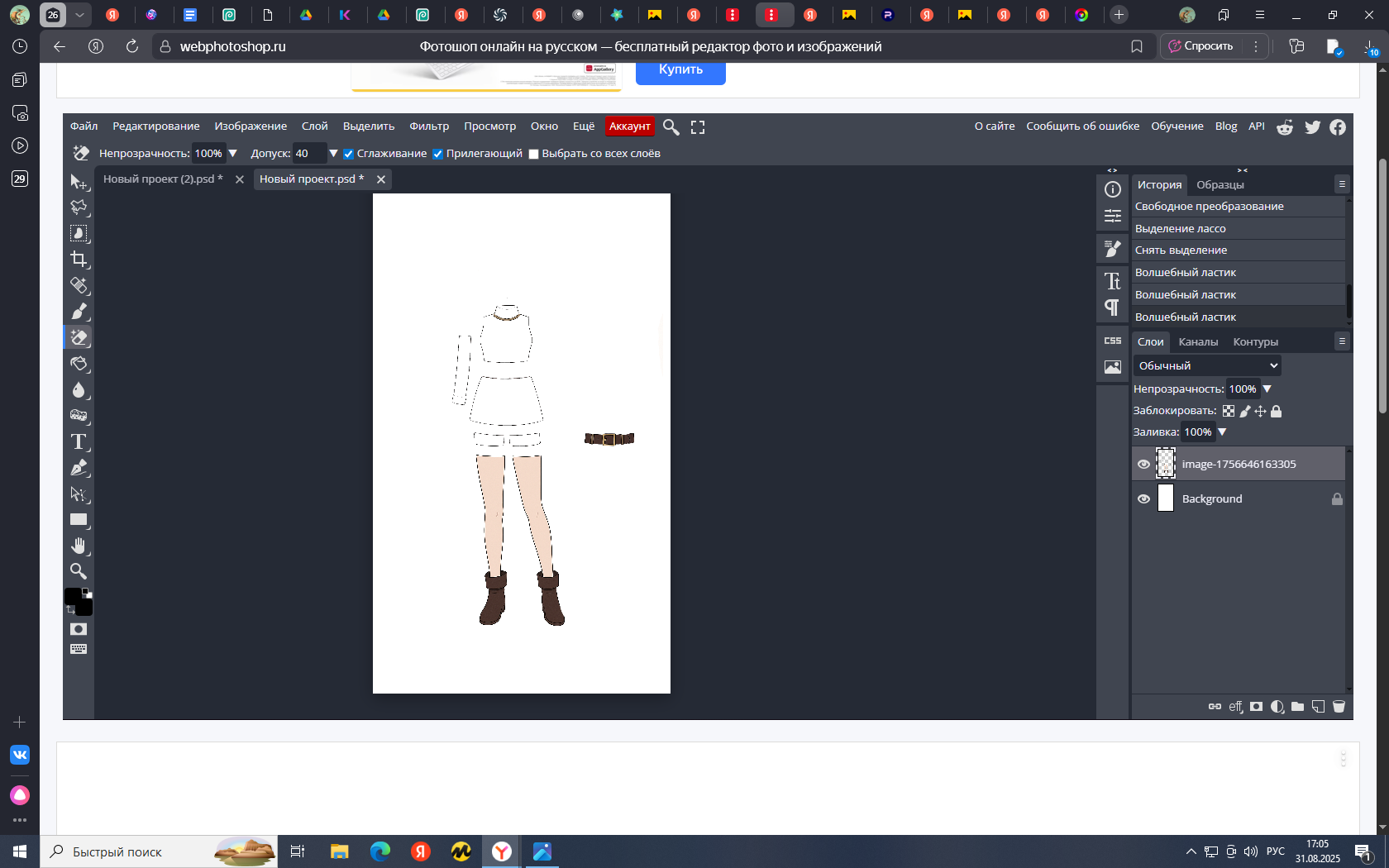The width and height of the screenshot is (1389, 868).
Task: Select the Pen tool
Action: pos(79,468)
